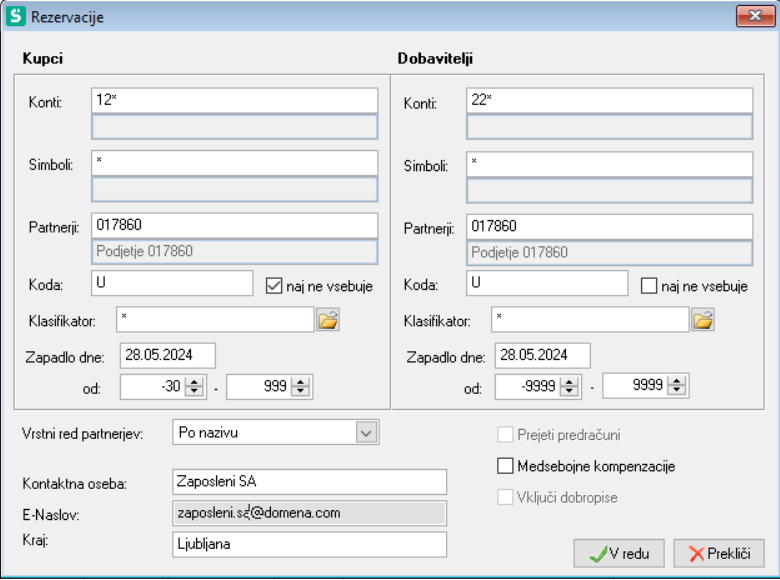Decrease Dobavitelji upper value 9999

[677, 390]
